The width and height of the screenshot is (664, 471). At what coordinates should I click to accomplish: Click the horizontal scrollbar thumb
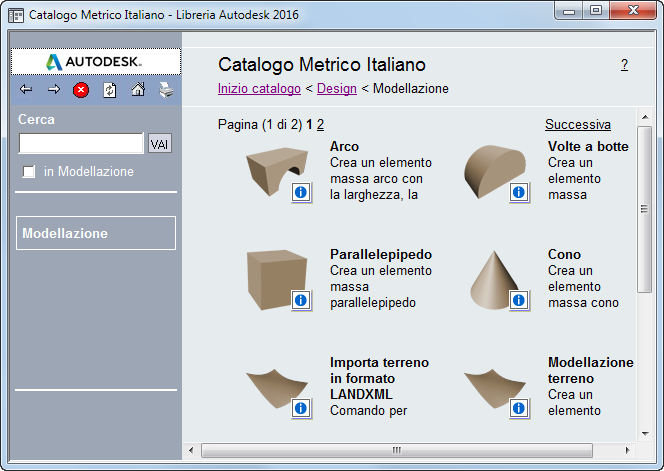pos(397,450)
